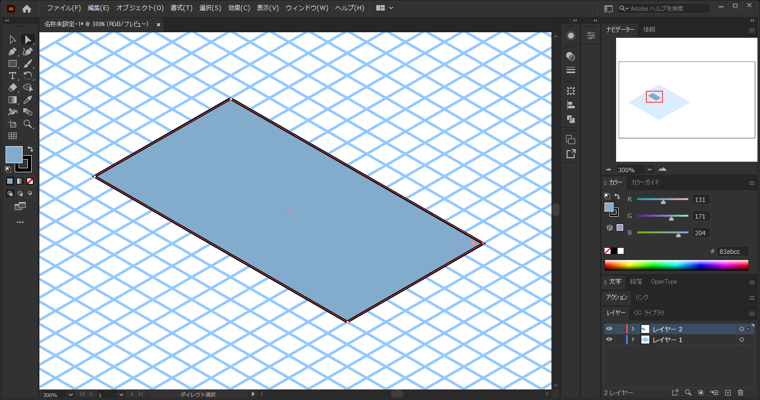Select the Lasso tool with cursor icon
The height and width of the screenshot is (400, 760).
28,88
